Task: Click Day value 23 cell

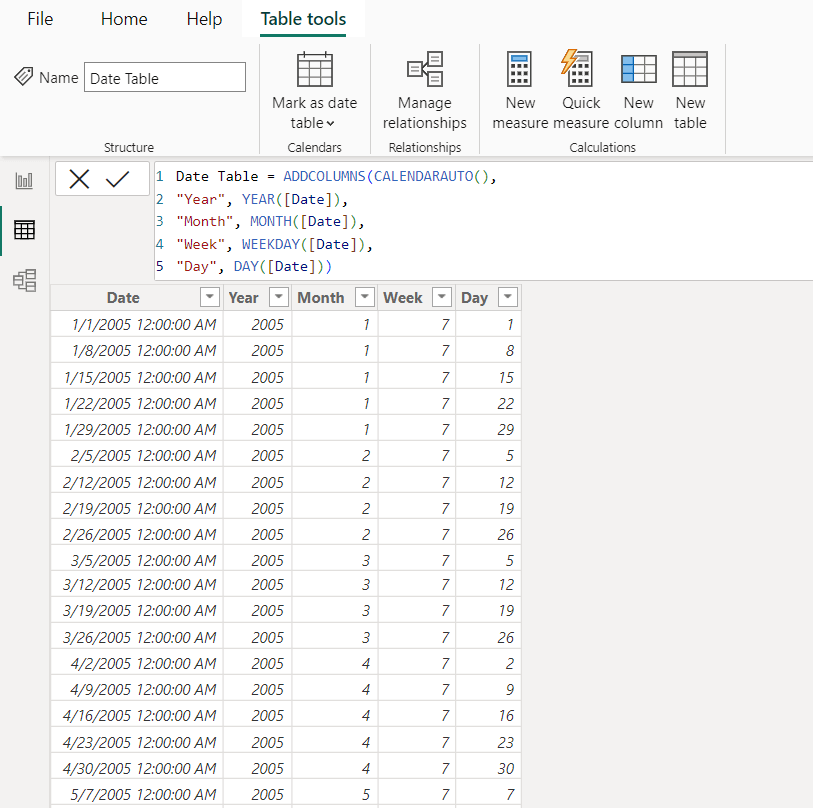Action: (488, 742)
